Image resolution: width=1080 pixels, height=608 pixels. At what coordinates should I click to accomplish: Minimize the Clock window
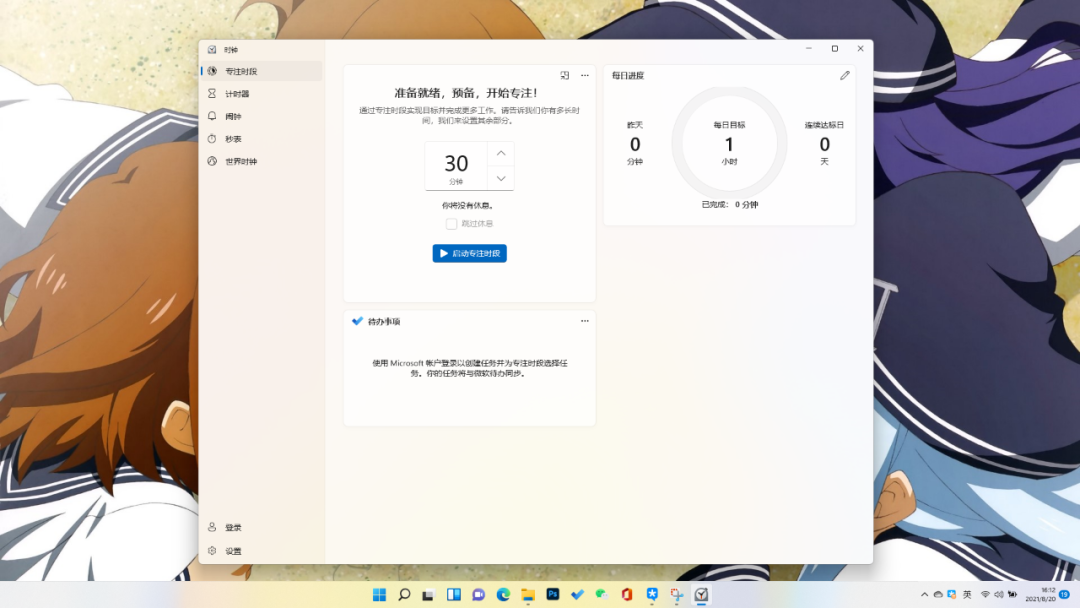pos(809,49)
